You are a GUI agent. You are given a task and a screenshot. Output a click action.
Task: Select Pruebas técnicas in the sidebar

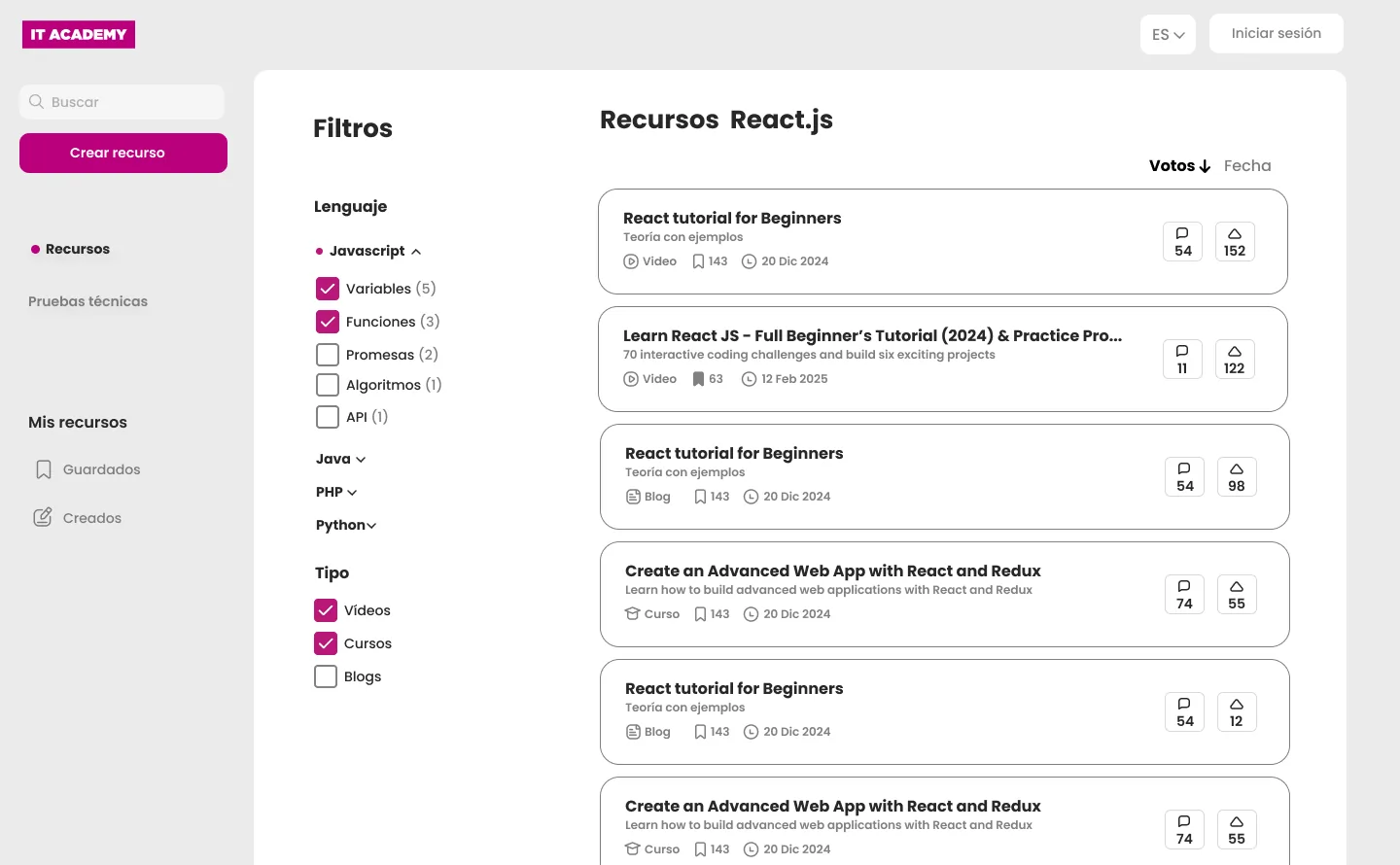click(x=87, y=301)
